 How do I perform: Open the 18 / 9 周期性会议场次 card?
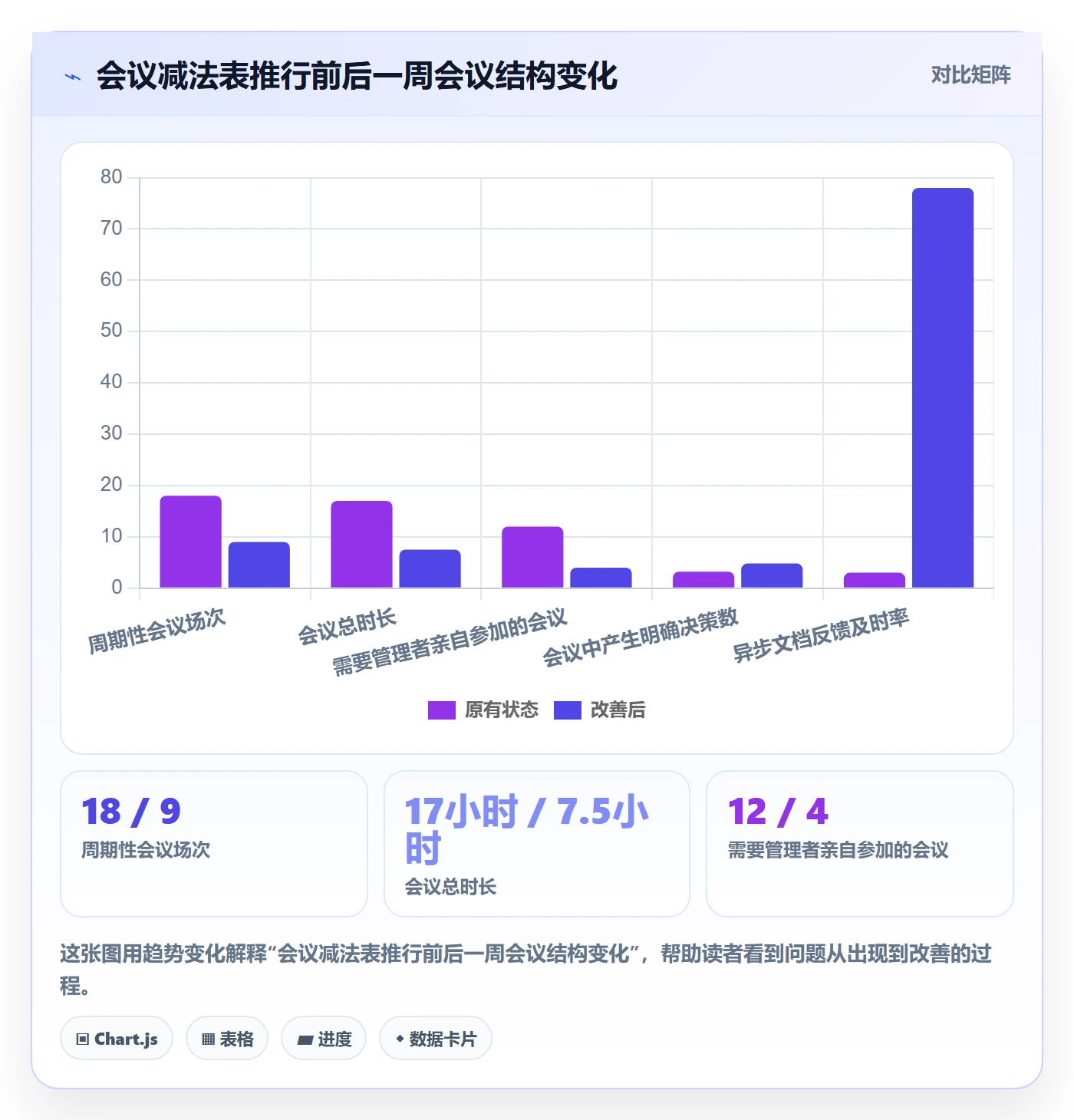[214, 844]
